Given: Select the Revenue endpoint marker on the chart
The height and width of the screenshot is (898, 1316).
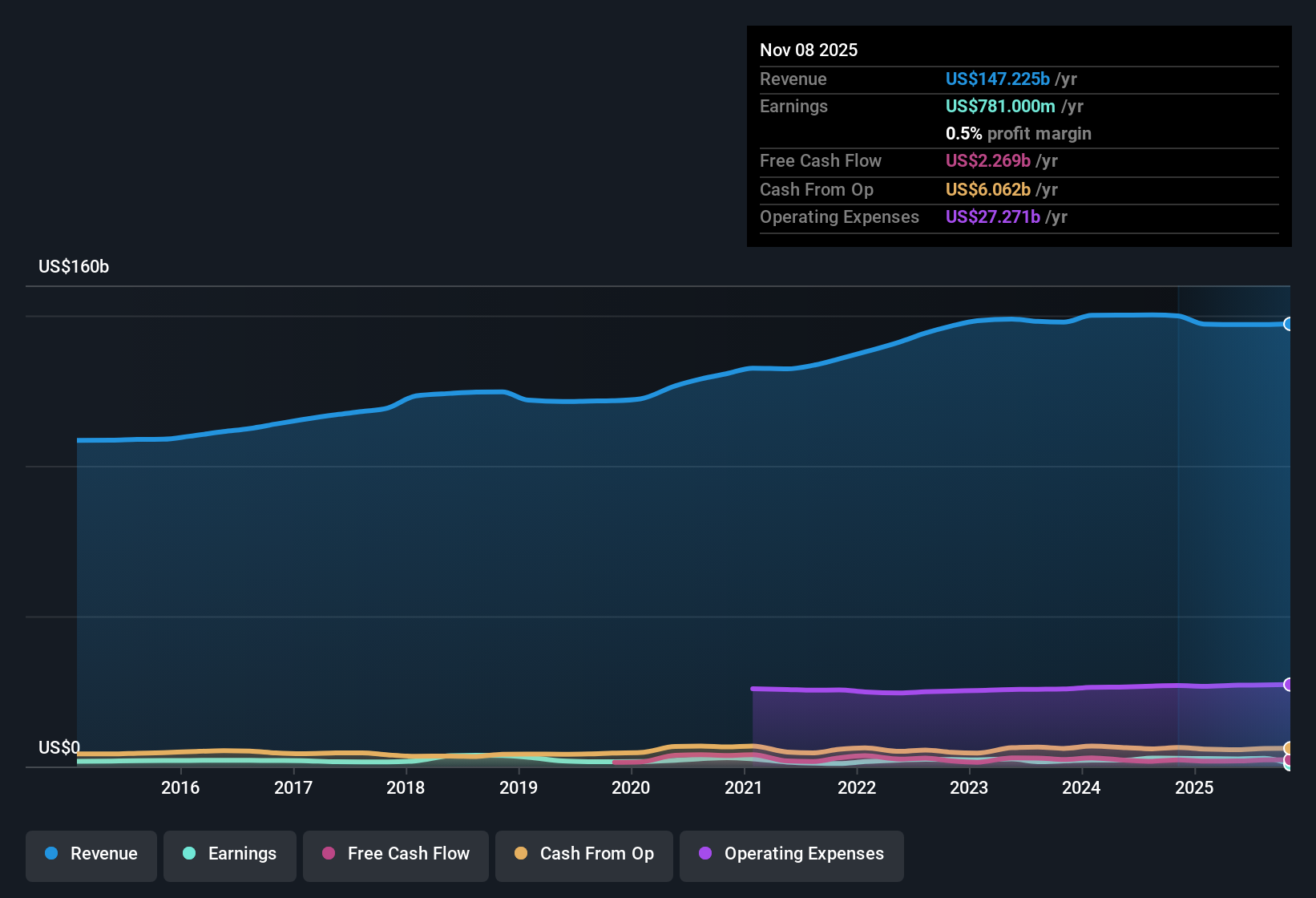Looking at the screenshot, I should pos(1289,324).
